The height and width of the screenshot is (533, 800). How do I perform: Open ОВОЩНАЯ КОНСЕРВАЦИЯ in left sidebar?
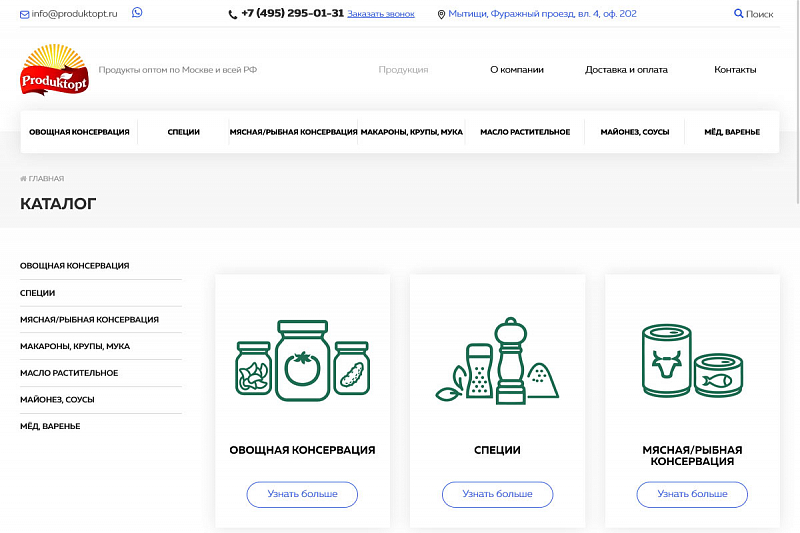pos(74,266)
